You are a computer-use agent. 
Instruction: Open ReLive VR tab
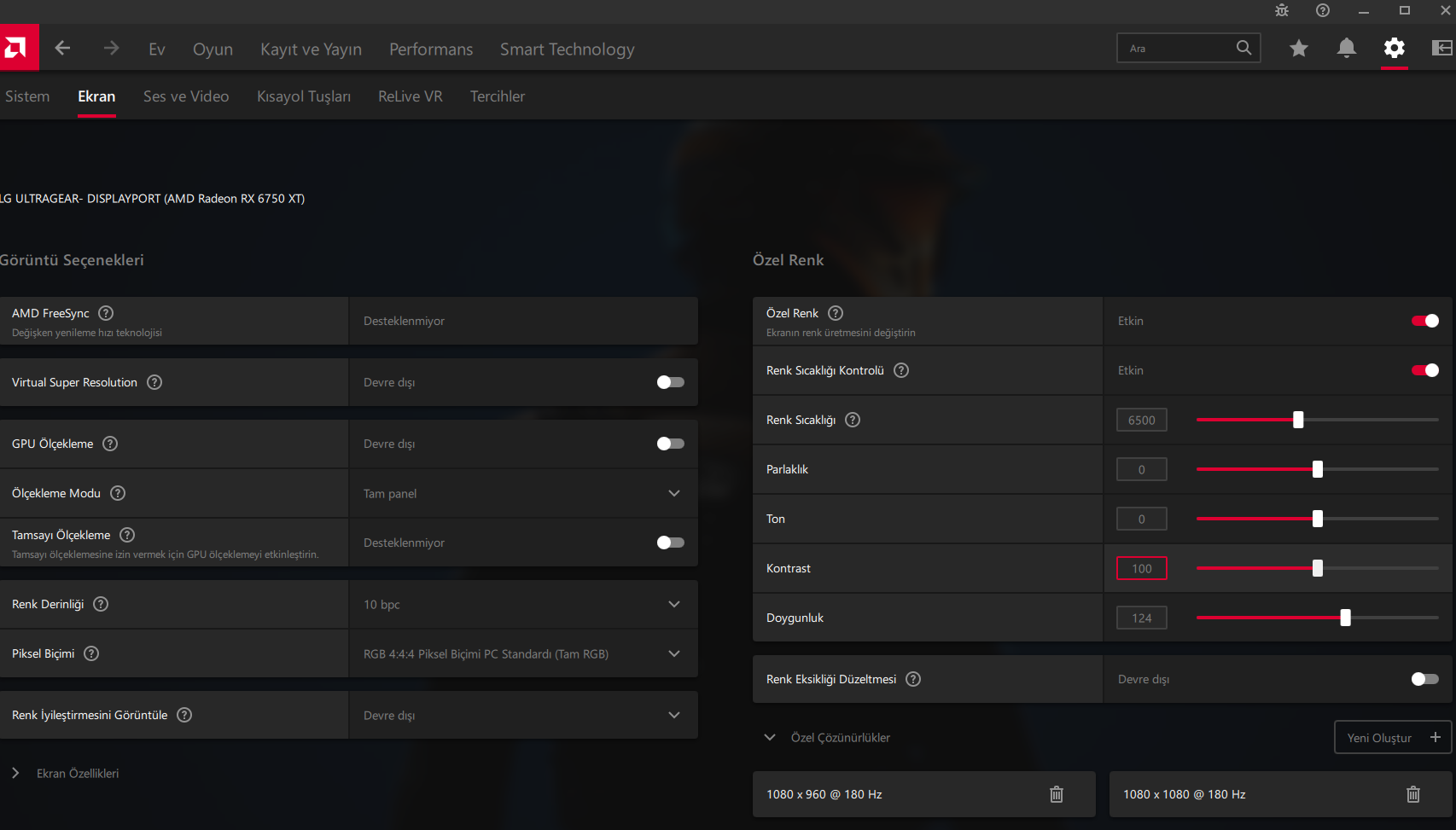(411, 96)
